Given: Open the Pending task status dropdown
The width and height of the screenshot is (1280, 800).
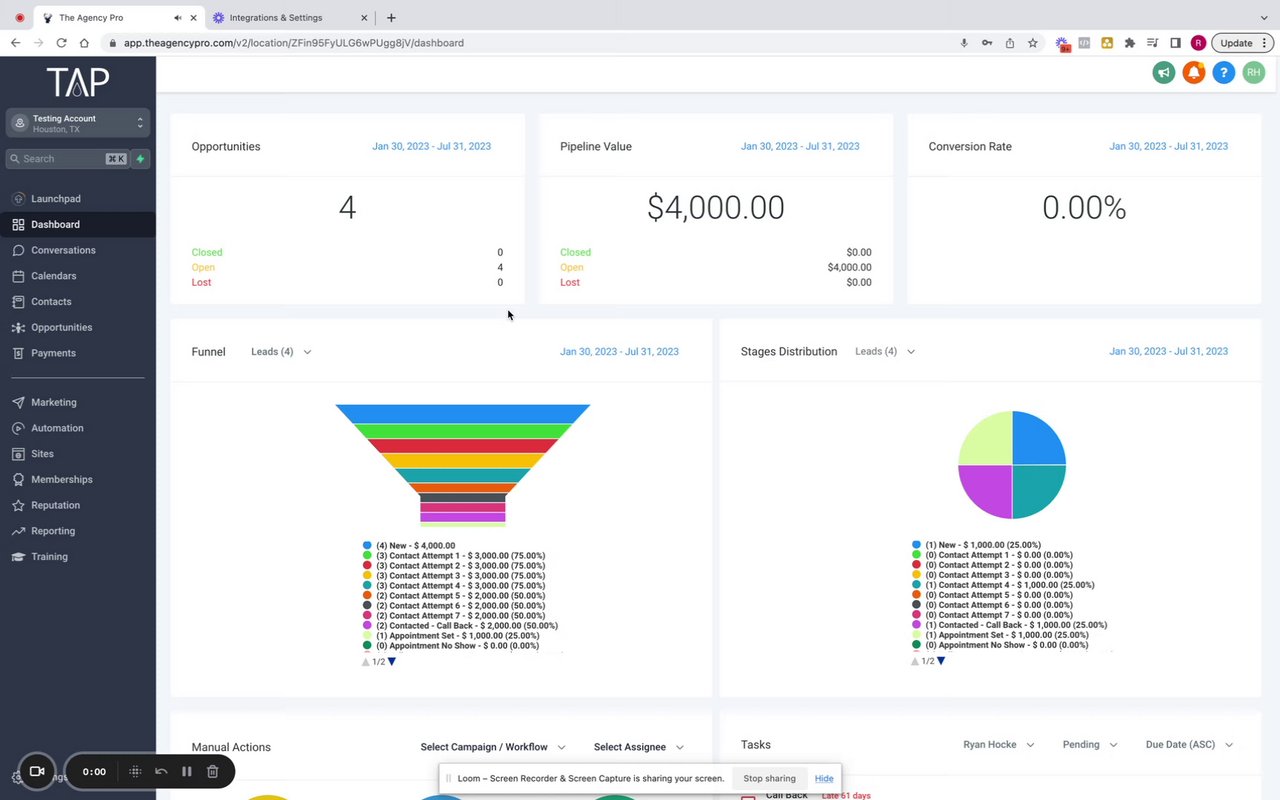Looking at the screenshot, I should click(x=1090, y=745).
